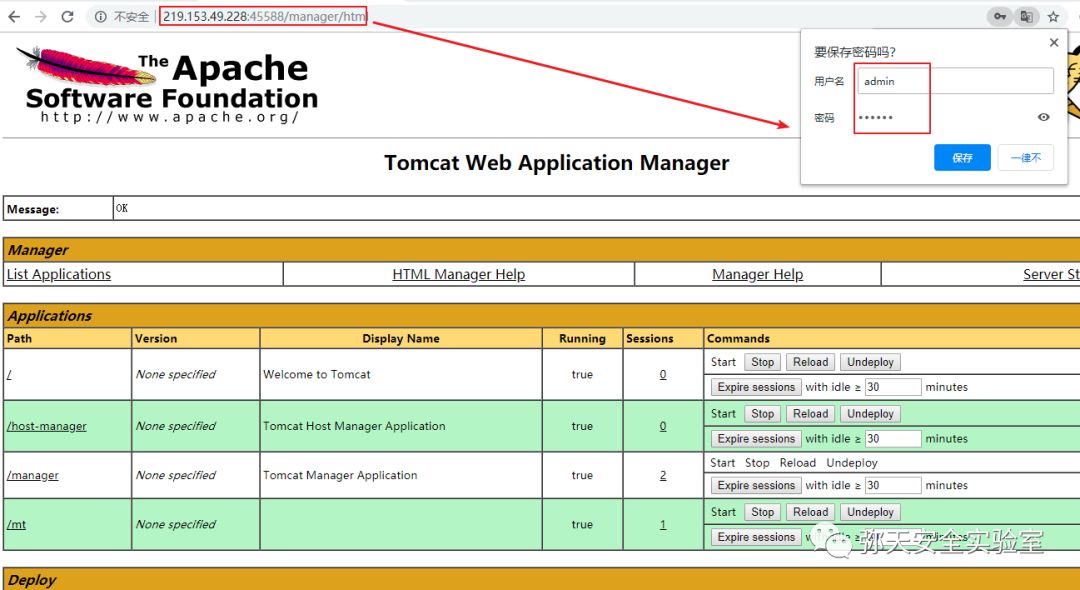
Task: Open sessions count 0 for /host-manager
Action: click(x=663, y=425)
